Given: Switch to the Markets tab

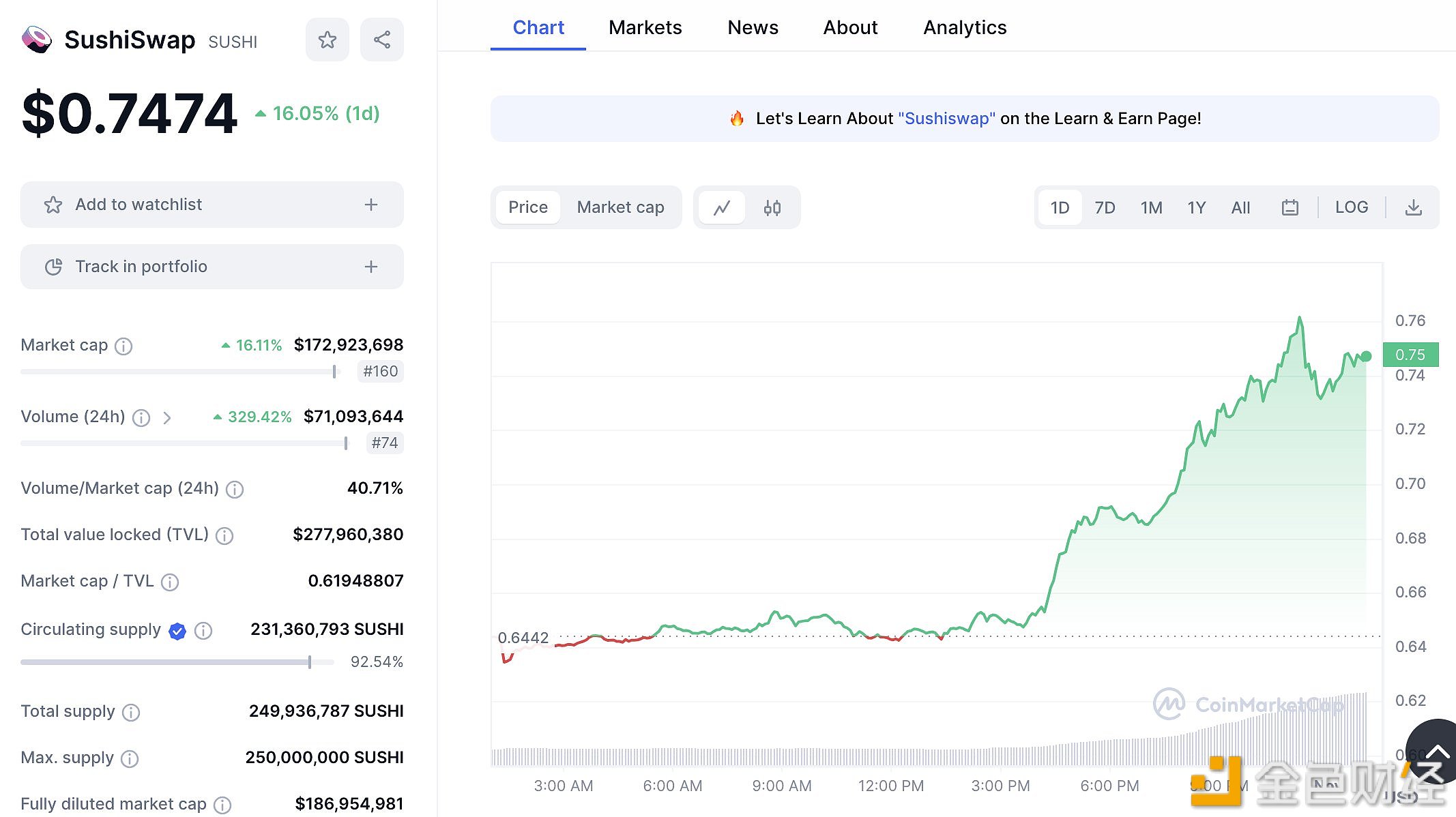Looking at the screenshot, I should click(x=645, y=27).
